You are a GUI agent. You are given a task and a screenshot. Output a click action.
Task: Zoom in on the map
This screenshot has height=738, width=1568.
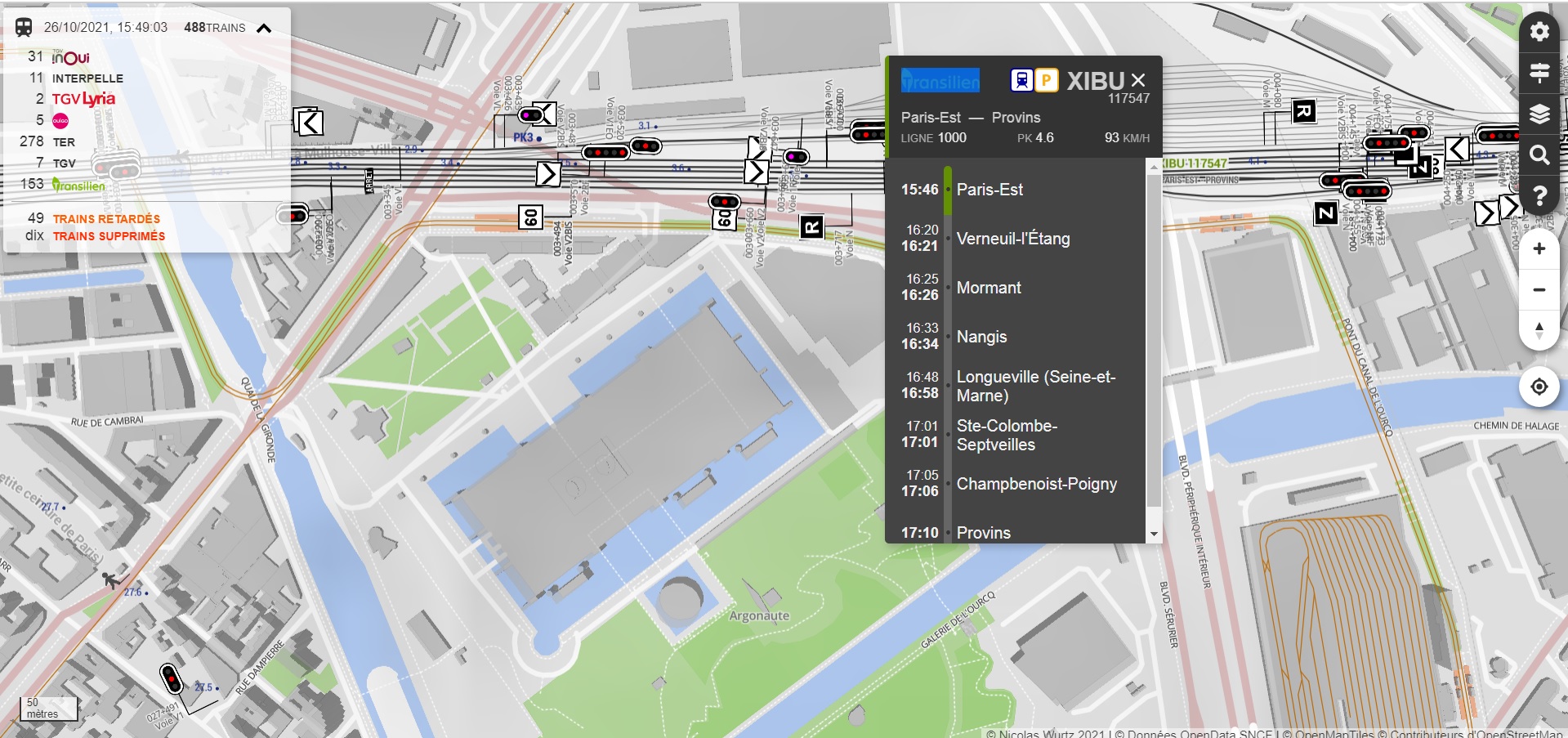tap(1539, 249)
